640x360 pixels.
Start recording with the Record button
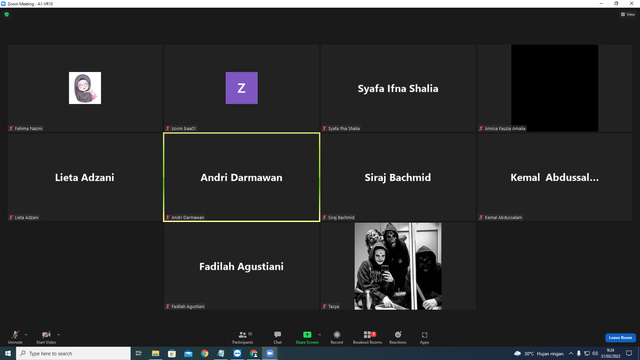tap(337, 337)
